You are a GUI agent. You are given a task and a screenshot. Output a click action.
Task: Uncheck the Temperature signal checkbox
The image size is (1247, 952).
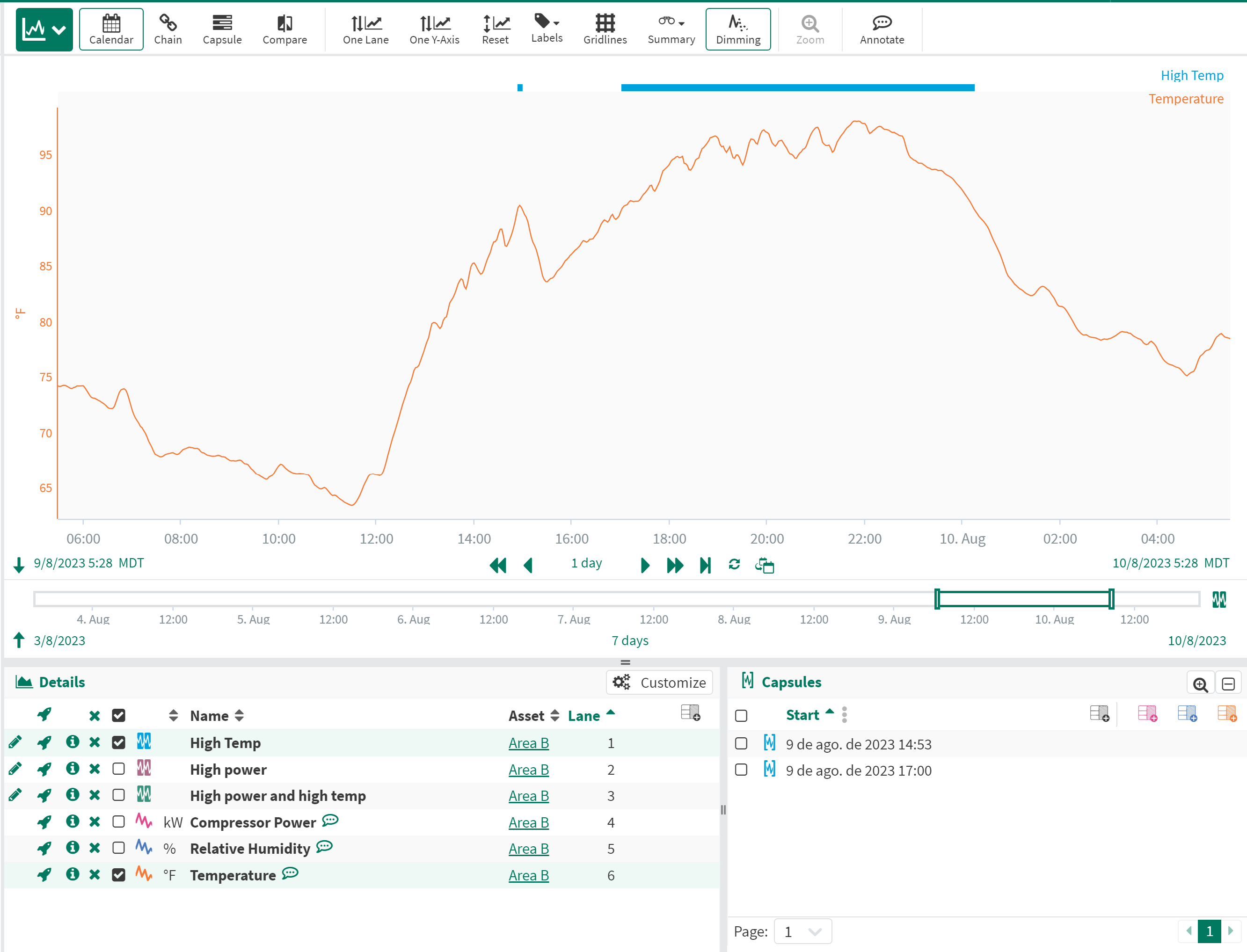(118, 875)
